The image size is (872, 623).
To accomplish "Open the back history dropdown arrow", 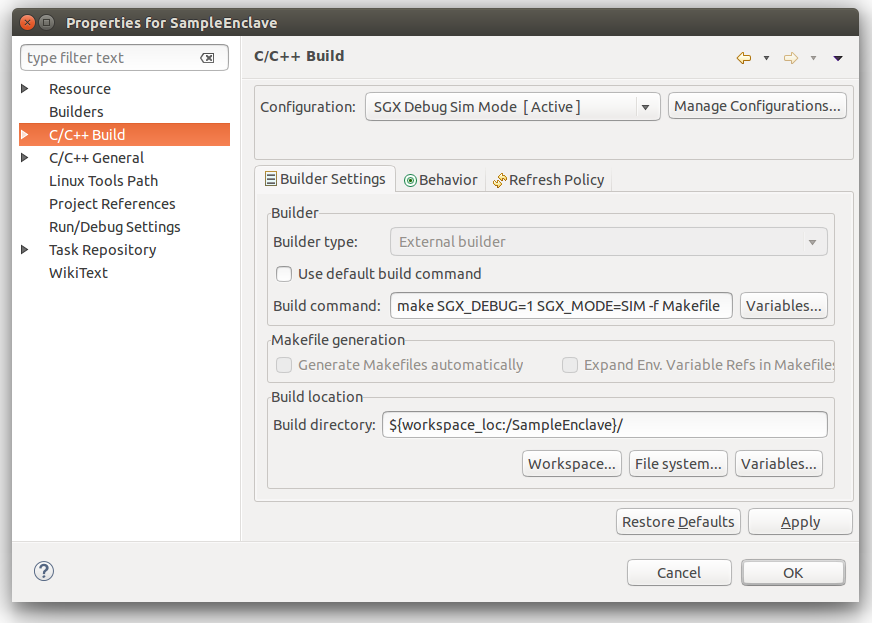I will [x=766, y=58].
